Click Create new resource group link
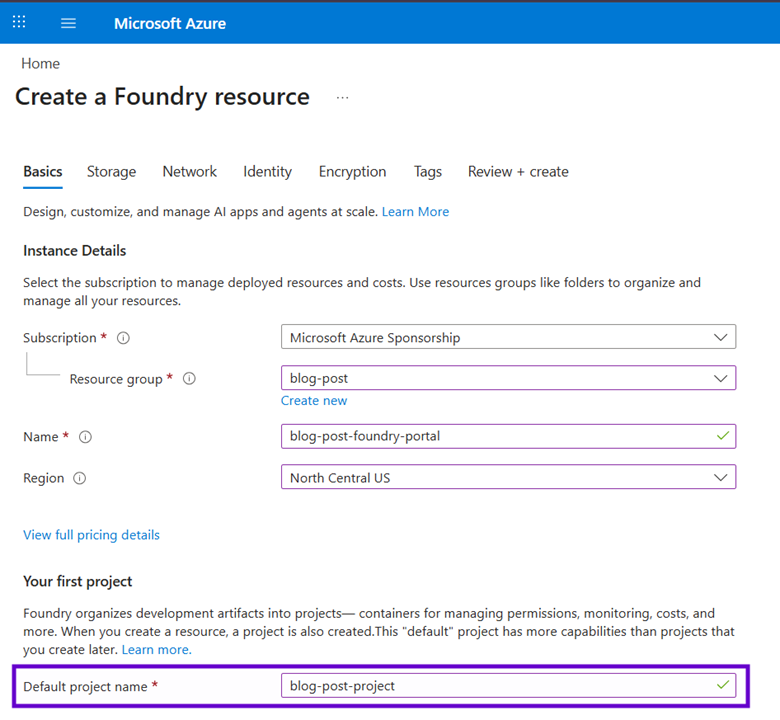 coord(314,401)
